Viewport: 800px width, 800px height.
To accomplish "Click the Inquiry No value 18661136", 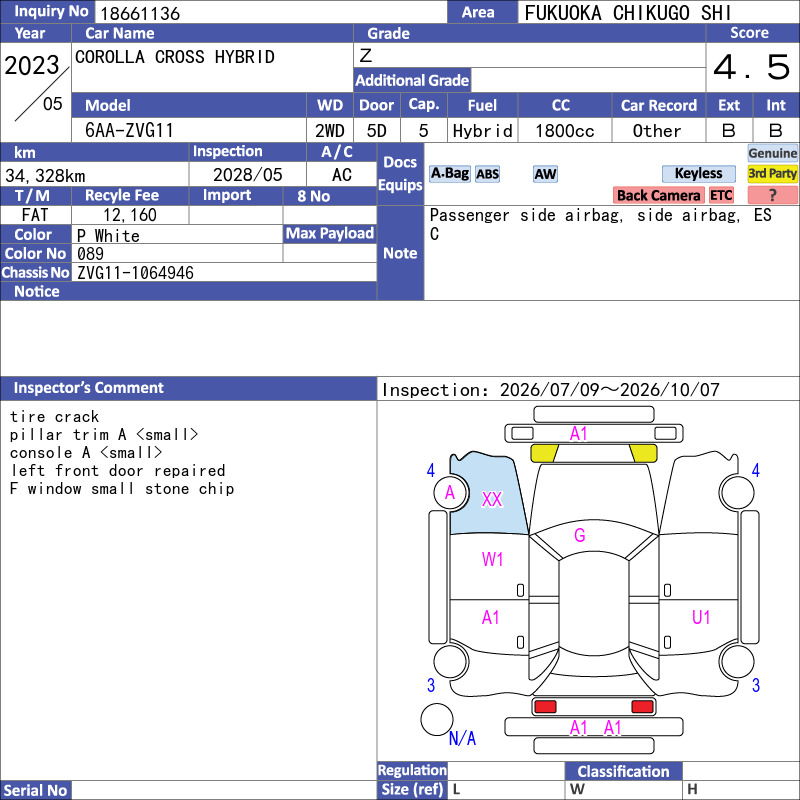I will point(140,13).
